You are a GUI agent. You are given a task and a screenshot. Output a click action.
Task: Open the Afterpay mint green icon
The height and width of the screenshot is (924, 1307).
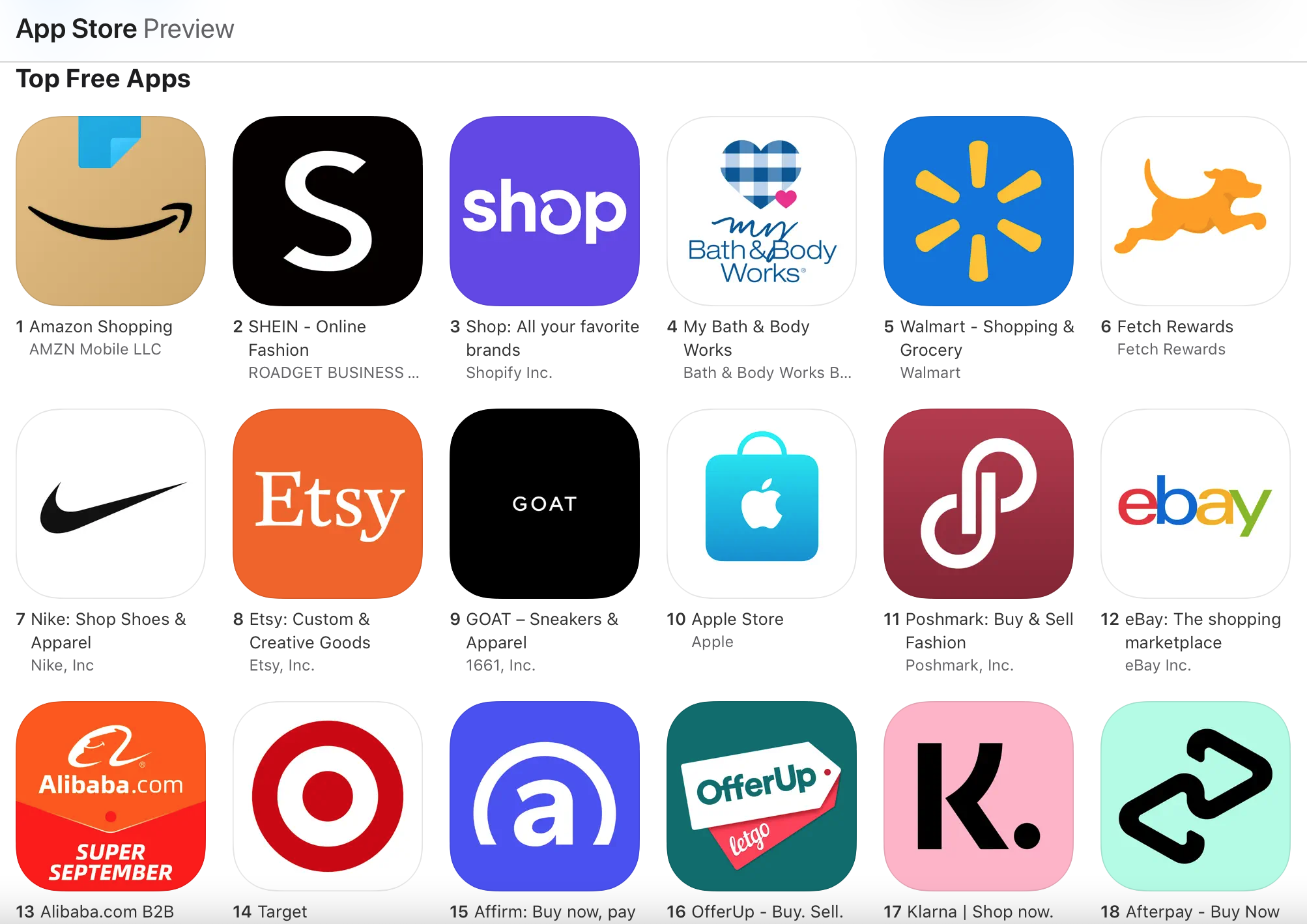[1196, 796]
